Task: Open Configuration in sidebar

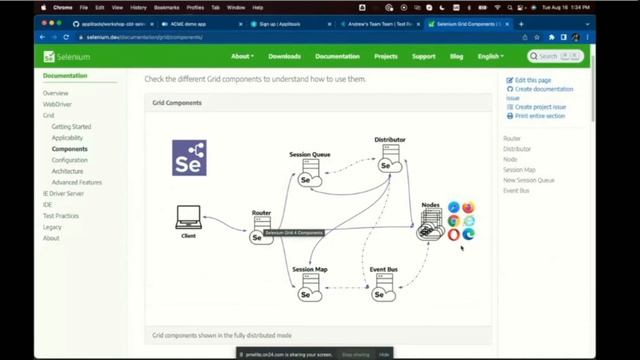Action: pos(70,160)
